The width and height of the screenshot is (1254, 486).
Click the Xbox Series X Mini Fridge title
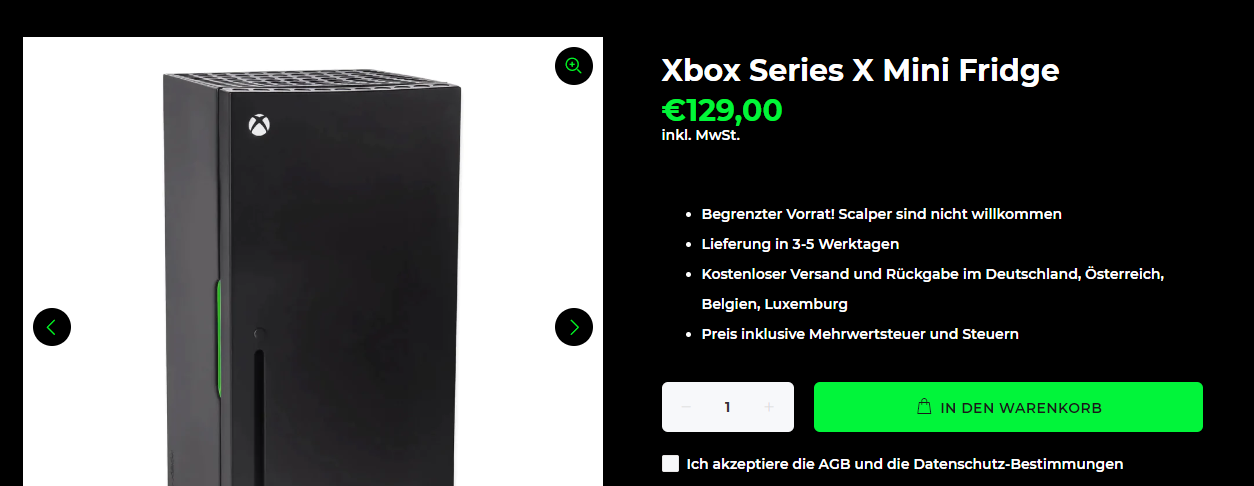coord(860,70)
